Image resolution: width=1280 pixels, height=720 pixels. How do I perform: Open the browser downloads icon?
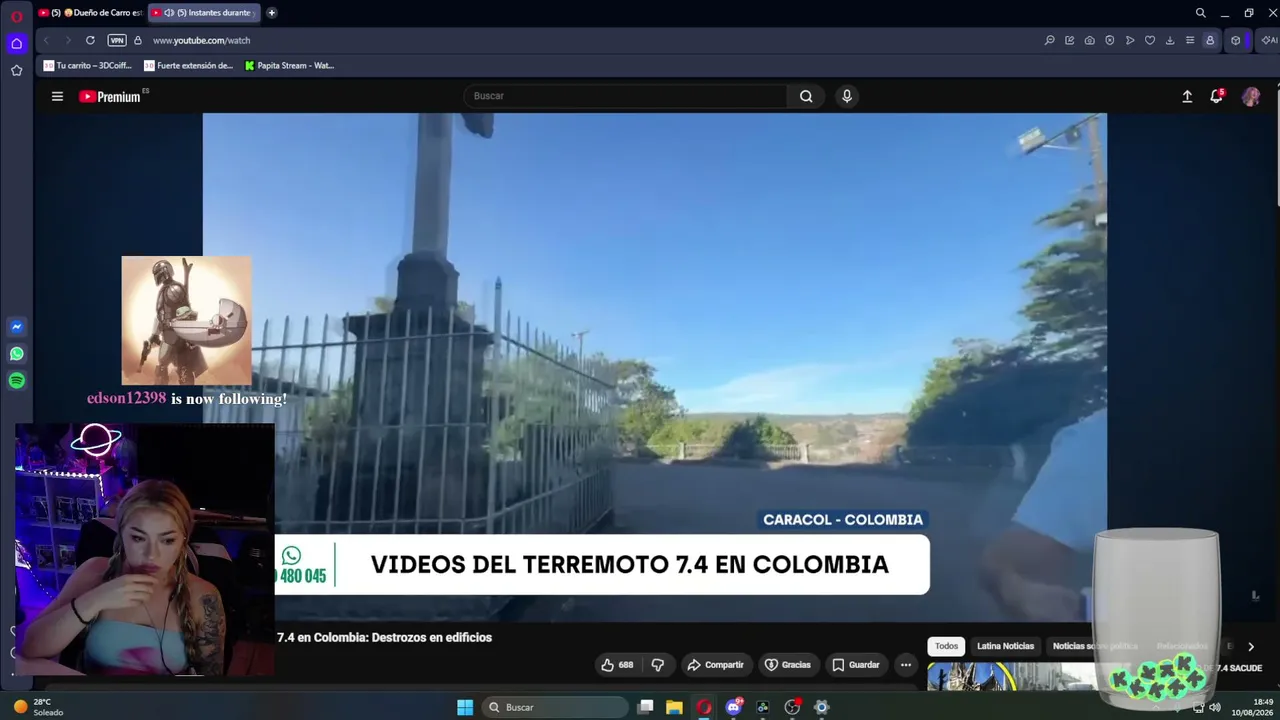click(x=1169, y=40)
